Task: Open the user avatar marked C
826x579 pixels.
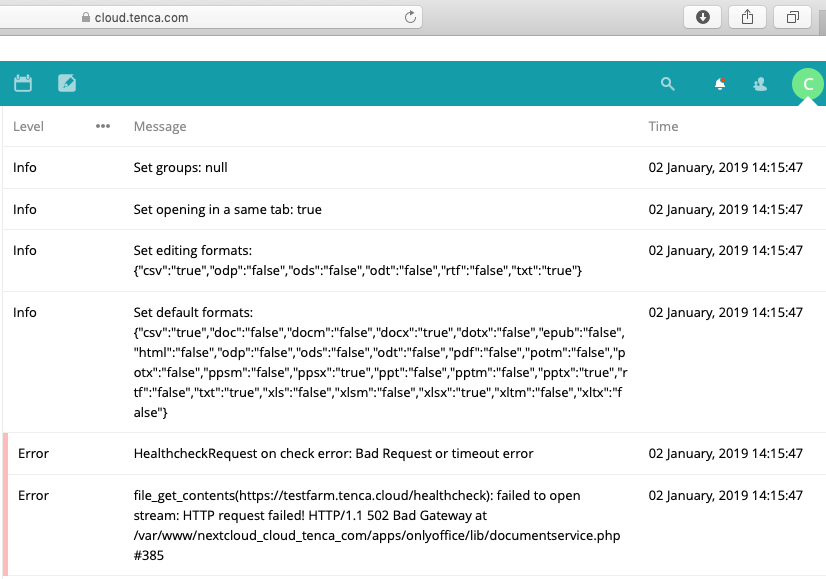Action: (807, 84)
